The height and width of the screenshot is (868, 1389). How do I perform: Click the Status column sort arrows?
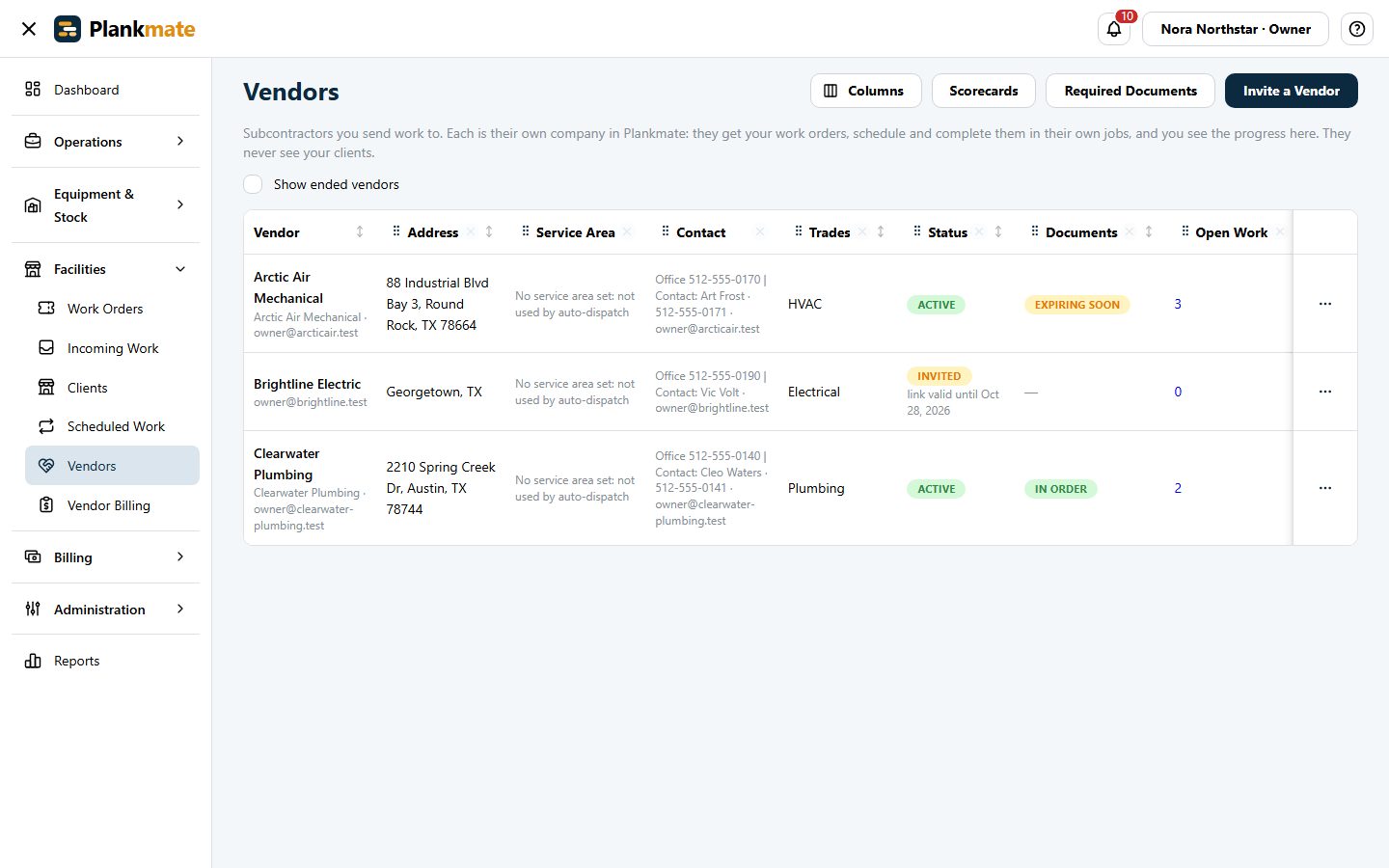click(998, 232)
